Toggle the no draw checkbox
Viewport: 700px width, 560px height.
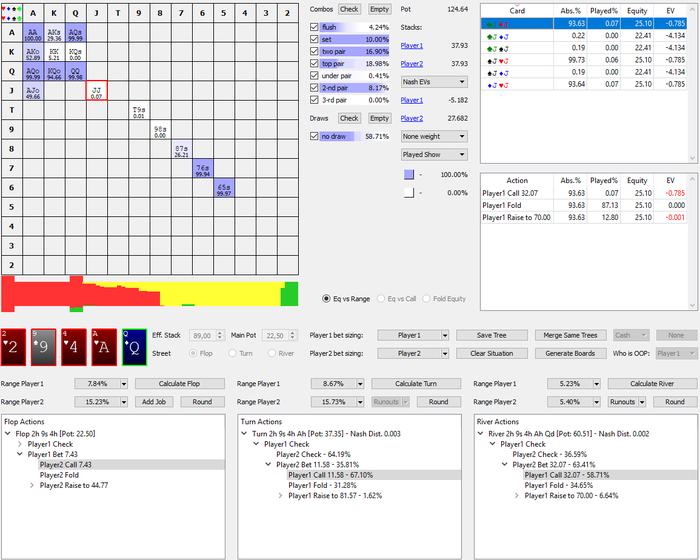[314, 136]
